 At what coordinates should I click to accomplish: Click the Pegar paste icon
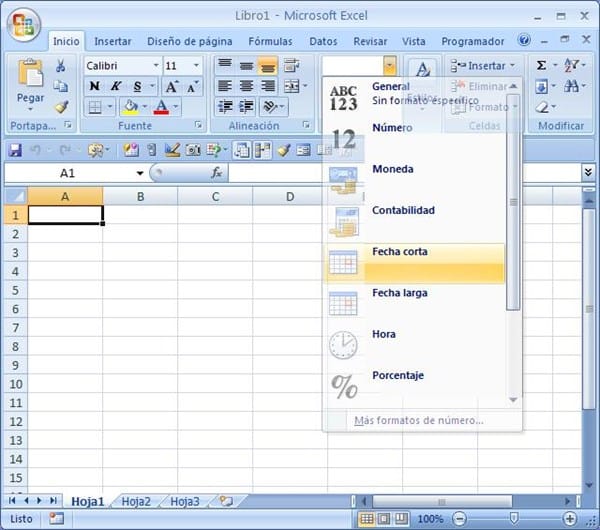(30, 73)
